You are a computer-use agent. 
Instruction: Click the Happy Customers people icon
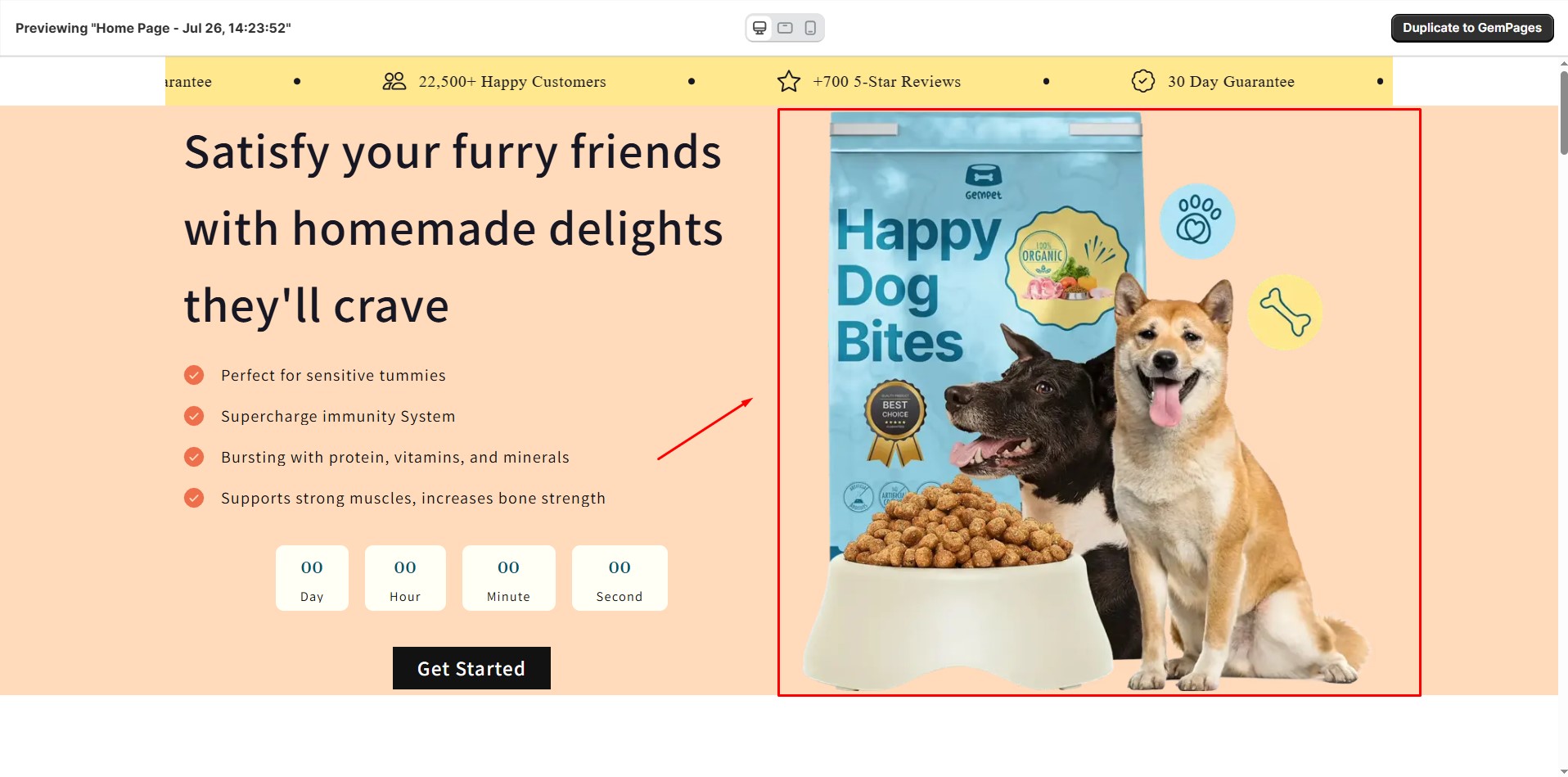pyautogui.click(x=394, y=81)
